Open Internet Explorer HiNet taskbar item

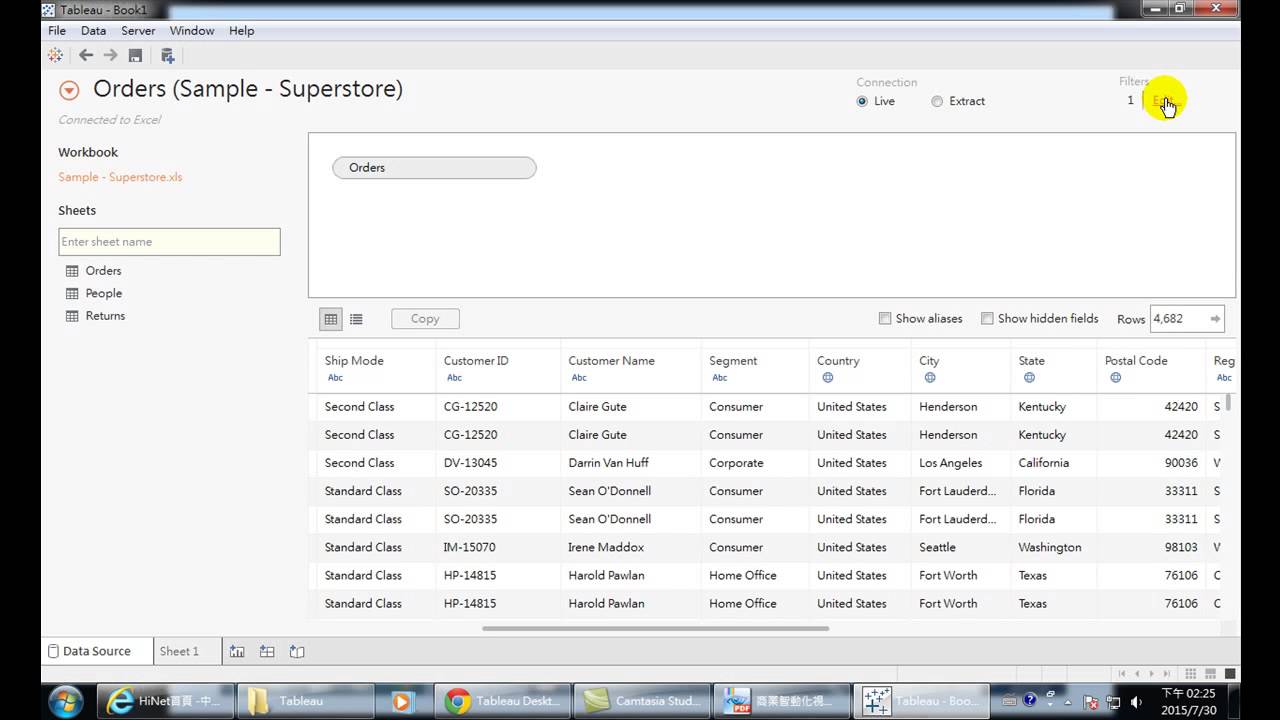point(164,701)
